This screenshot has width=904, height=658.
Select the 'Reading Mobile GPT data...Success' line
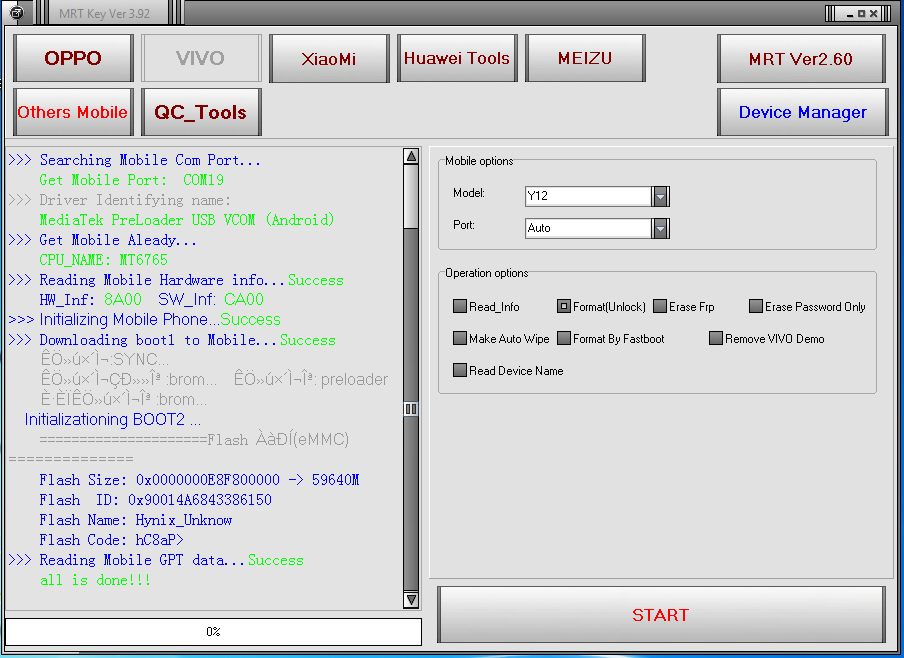pyautogui.click(x=156, y=560)
